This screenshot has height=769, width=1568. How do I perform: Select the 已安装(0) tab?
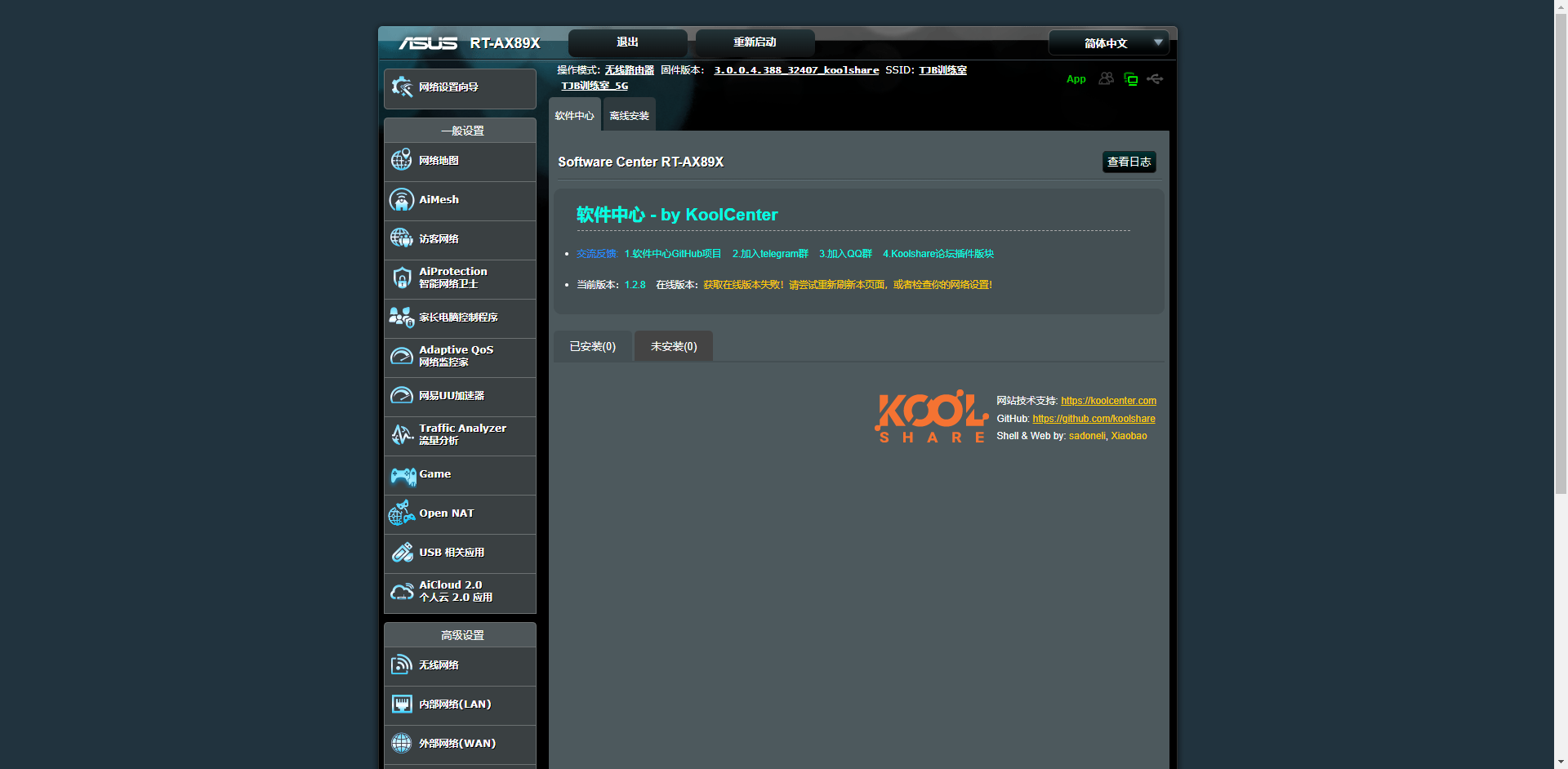[592, 347]
